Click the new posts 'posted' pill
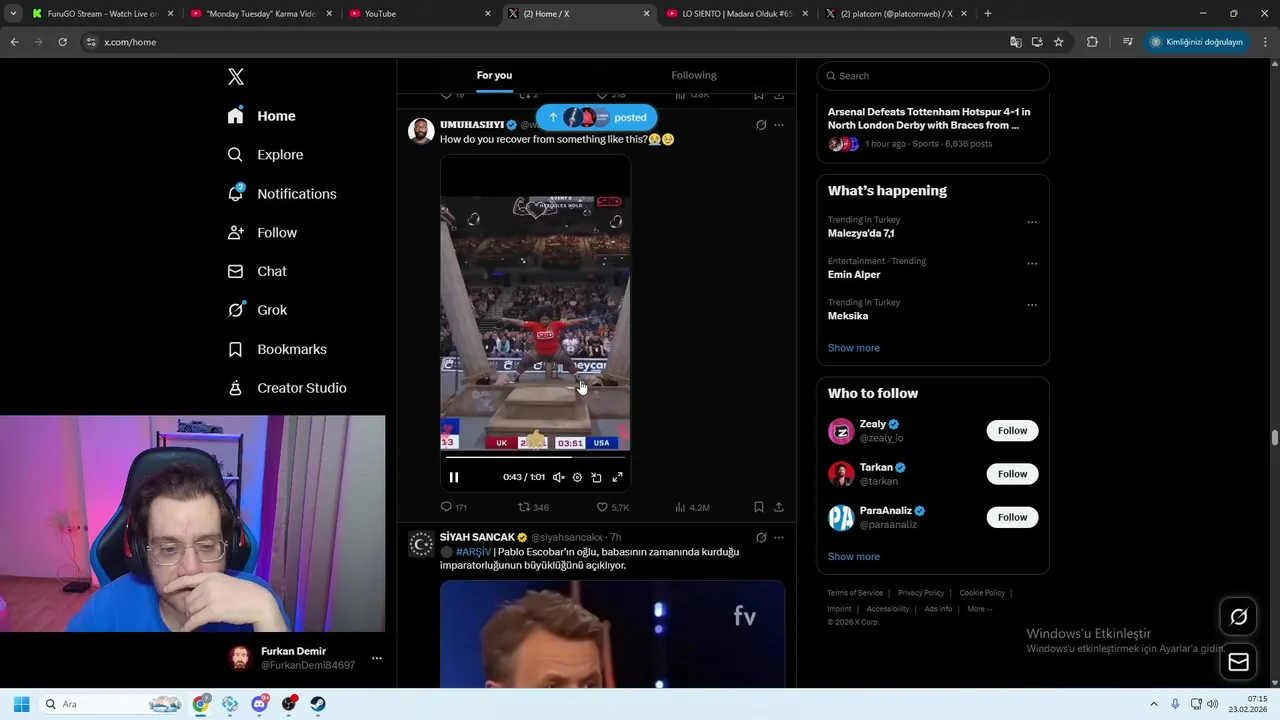 point(597,118)
